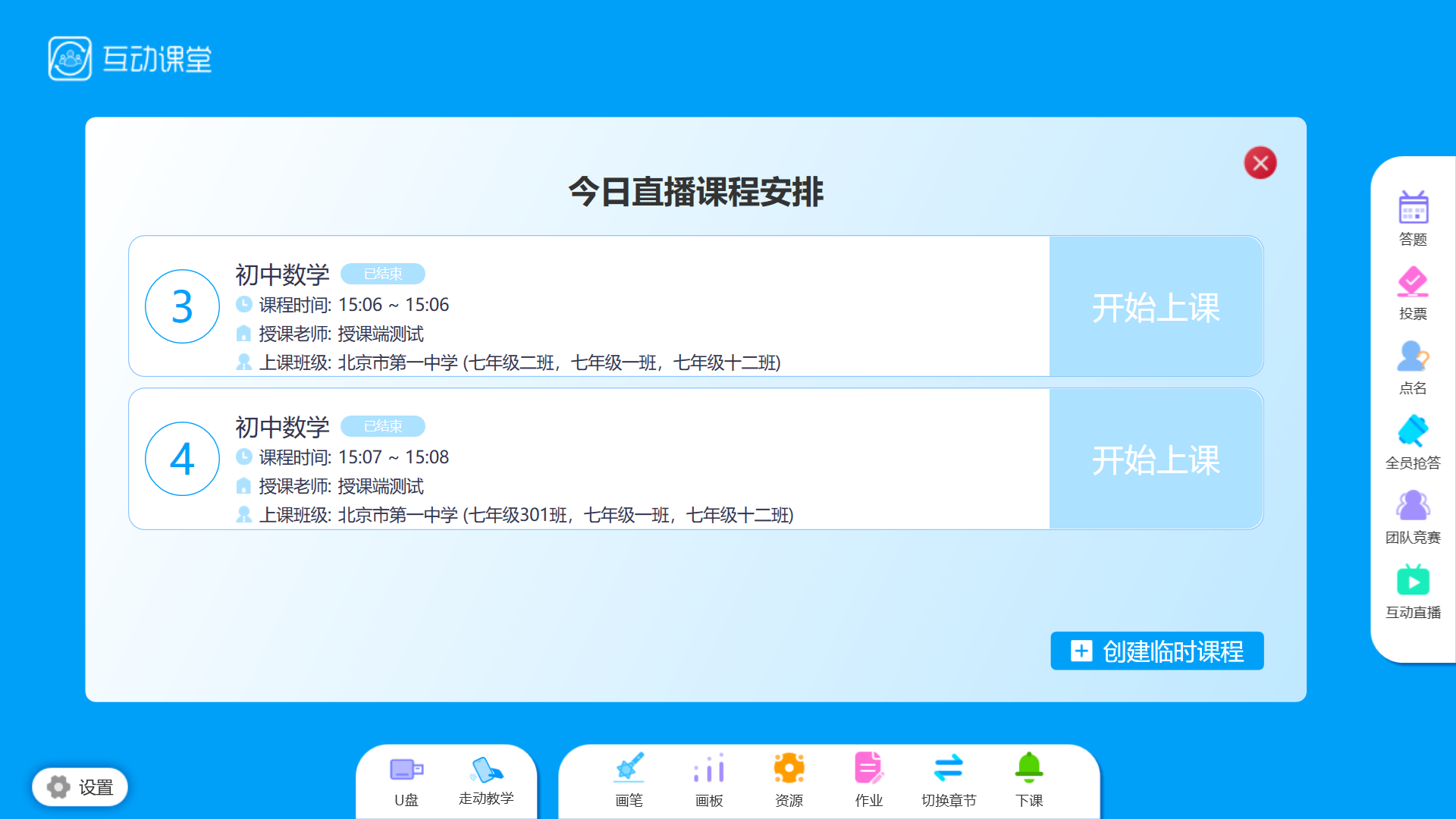Viewport: 1456px width, 819px height.
Task: Open 走动教学 mobile teaching
Action: pos(486,781)
